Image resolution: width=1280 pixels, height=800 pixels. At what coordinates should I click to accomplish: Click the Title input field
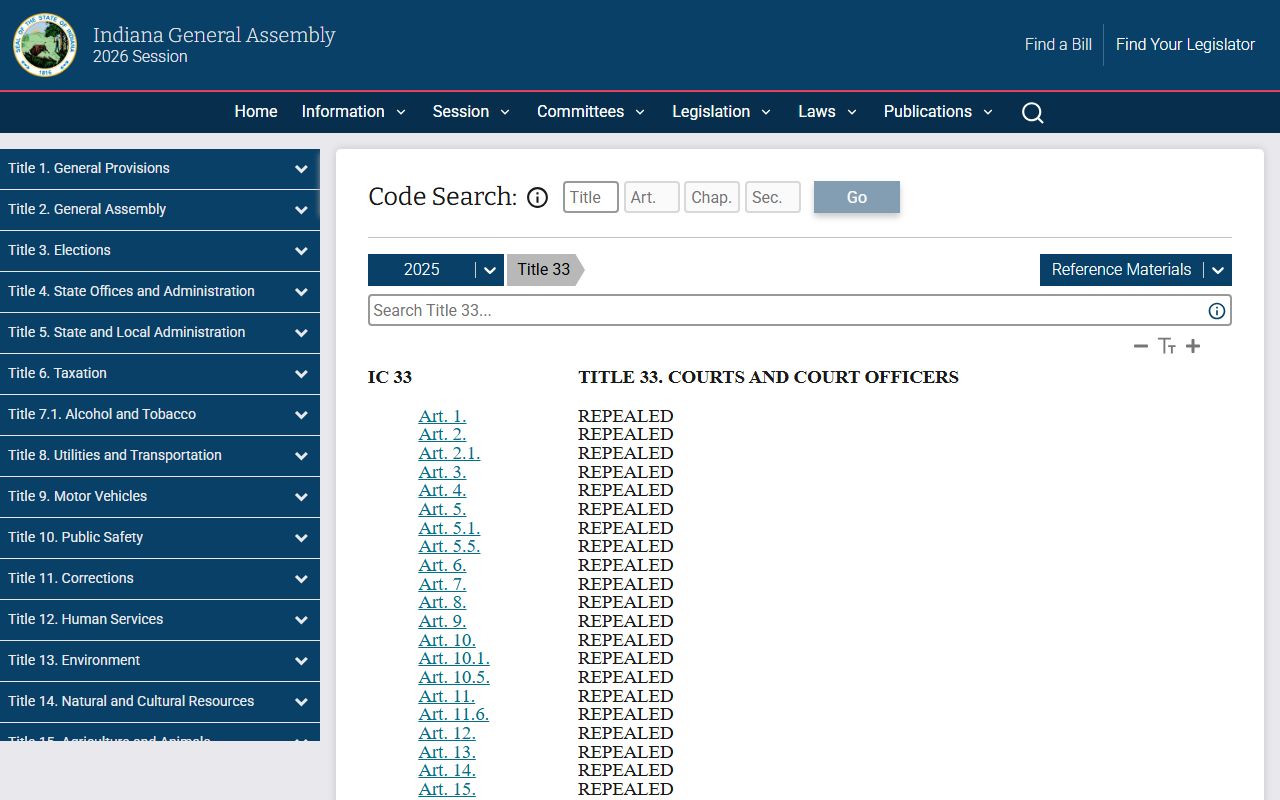coord(591,197)
